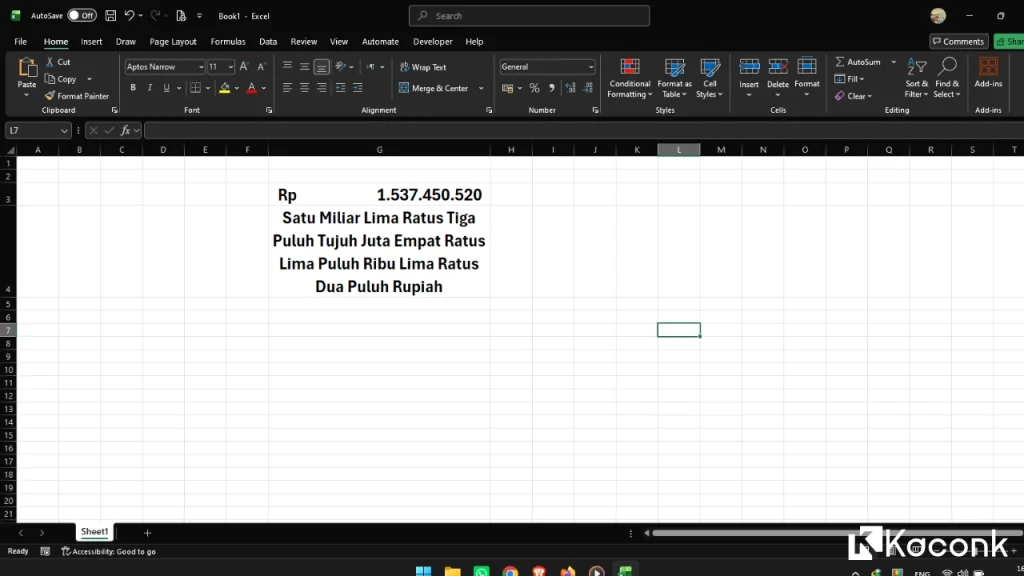Open Clipboard pane launcher

[x=114, y=110]
